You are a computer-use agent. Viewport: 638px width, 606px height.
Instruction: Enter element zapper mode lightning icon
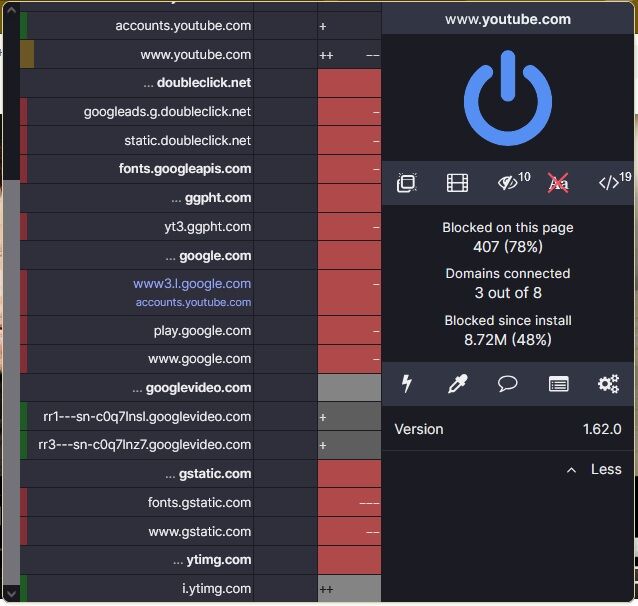(406, 383)
